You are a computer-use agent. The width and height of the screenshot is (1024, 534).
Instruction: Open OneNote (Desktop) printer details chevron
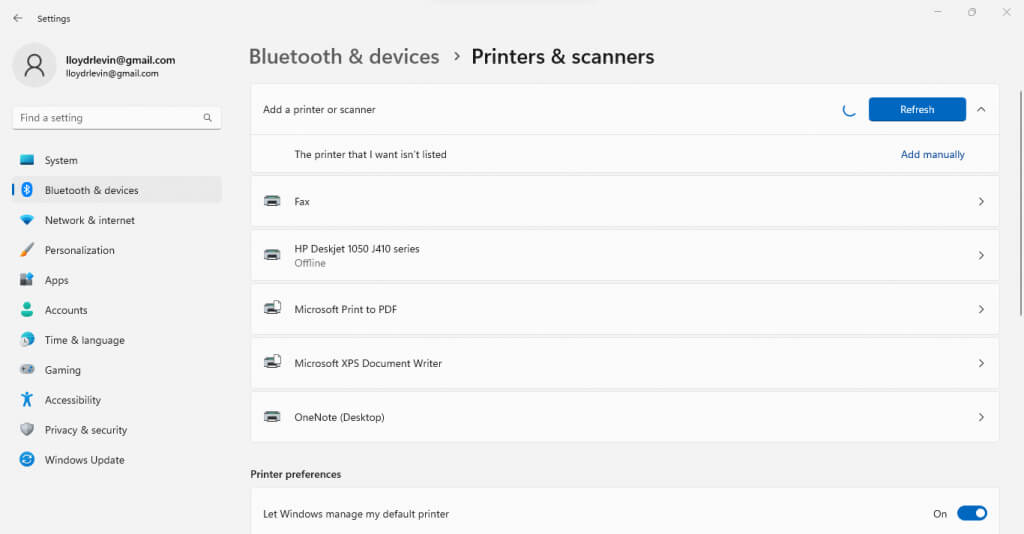(981, 417)
